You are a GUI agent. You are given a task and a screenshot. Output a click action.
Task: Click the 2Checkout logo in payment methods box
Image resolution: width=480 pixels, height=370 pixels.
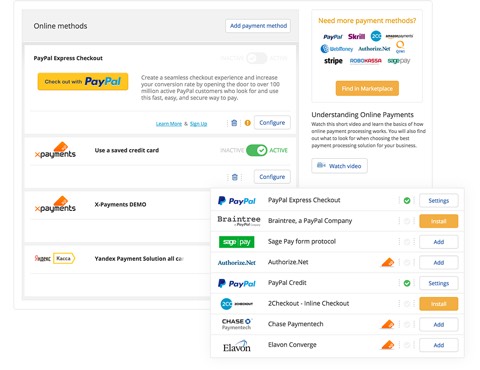[x=376, y=36]
